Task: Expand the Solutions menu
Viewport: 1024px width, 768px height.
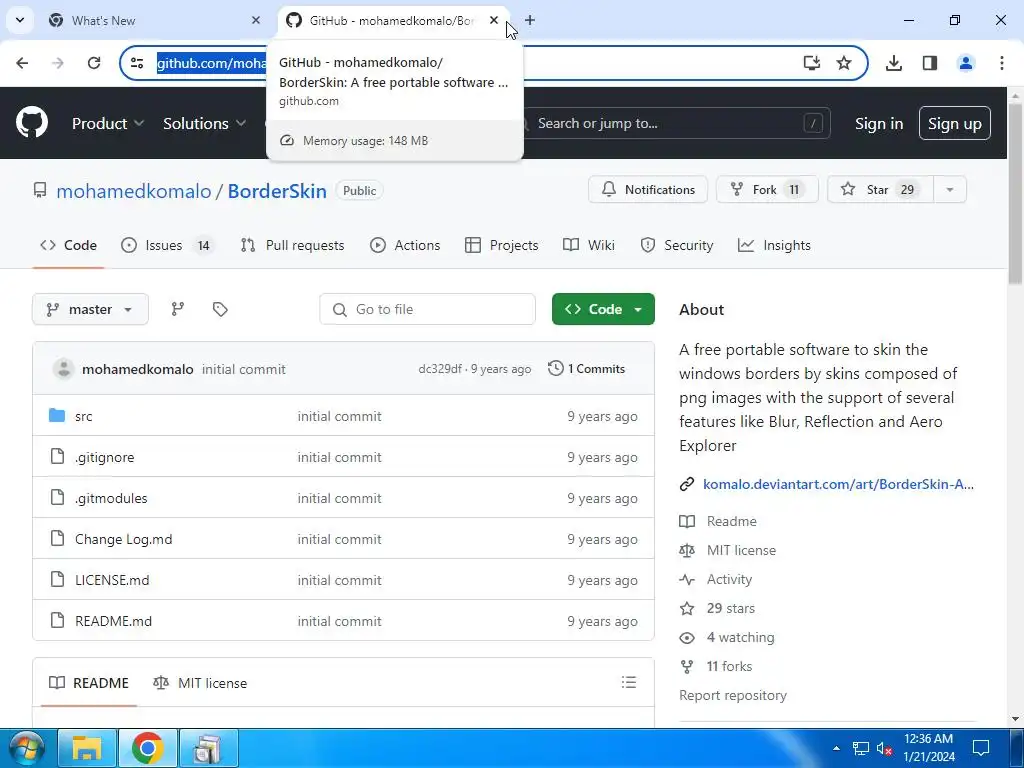Action: (204, 123)
